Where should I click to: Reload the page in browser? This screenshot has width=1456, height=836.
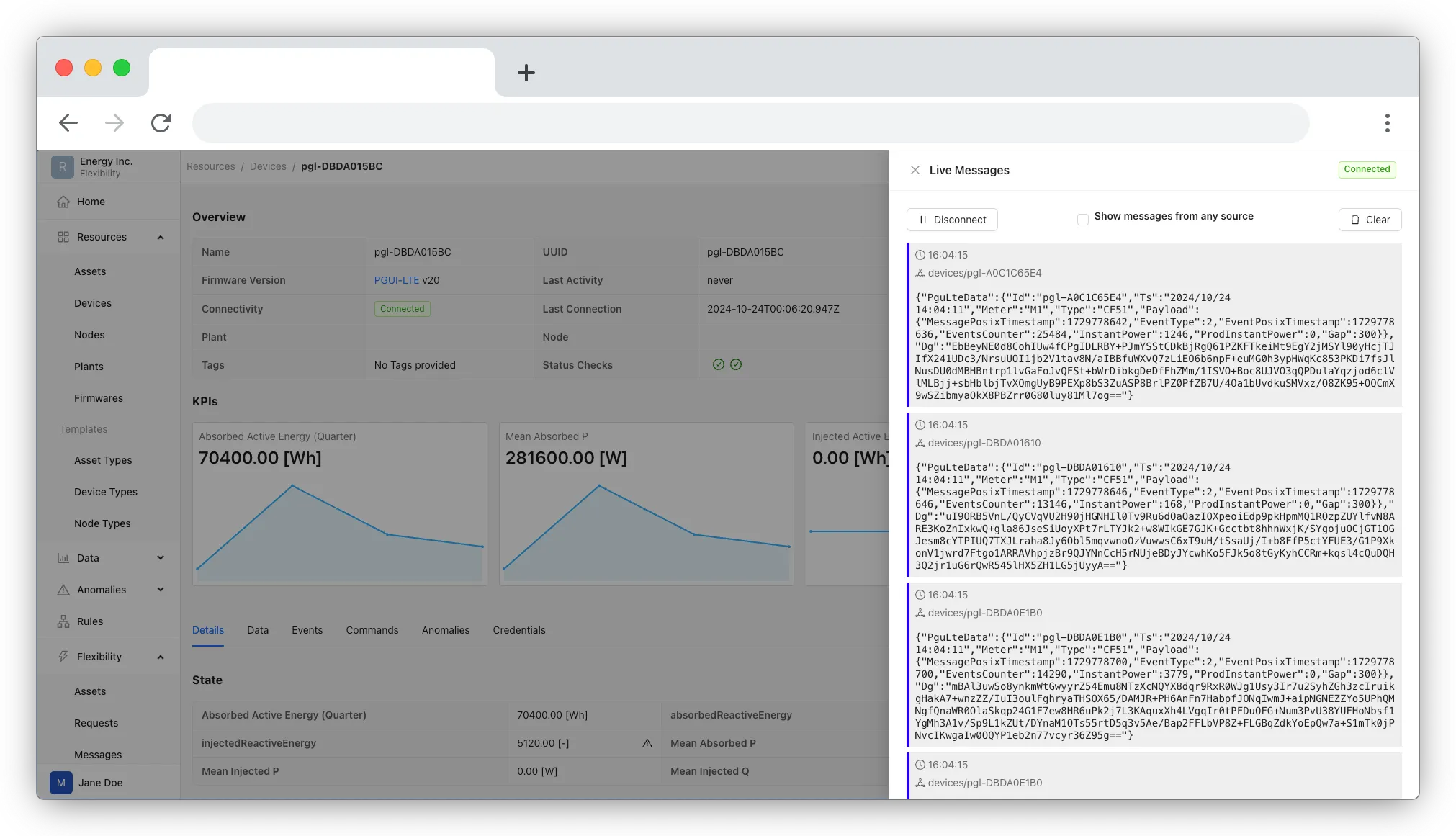coord(161,123)
